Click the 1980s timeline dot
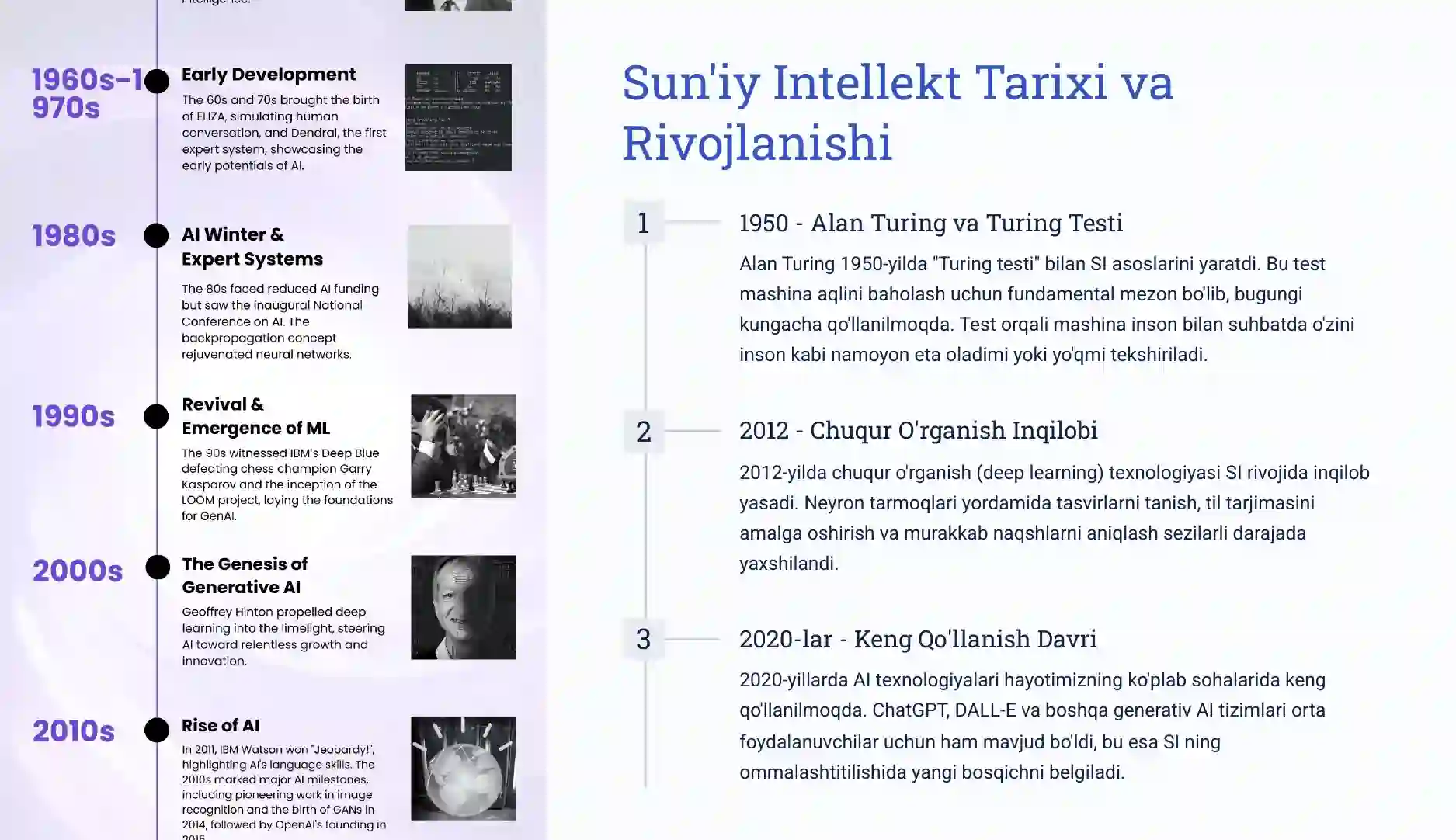 coord(156,235)
